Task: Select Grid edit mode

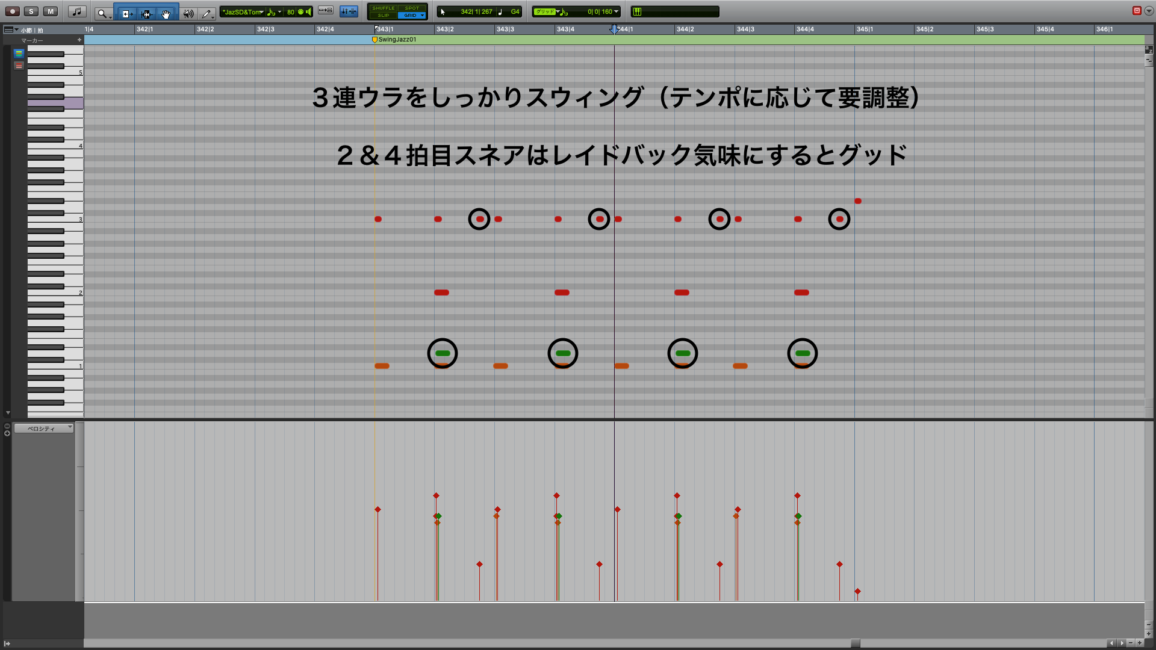Action: point(411,16)
